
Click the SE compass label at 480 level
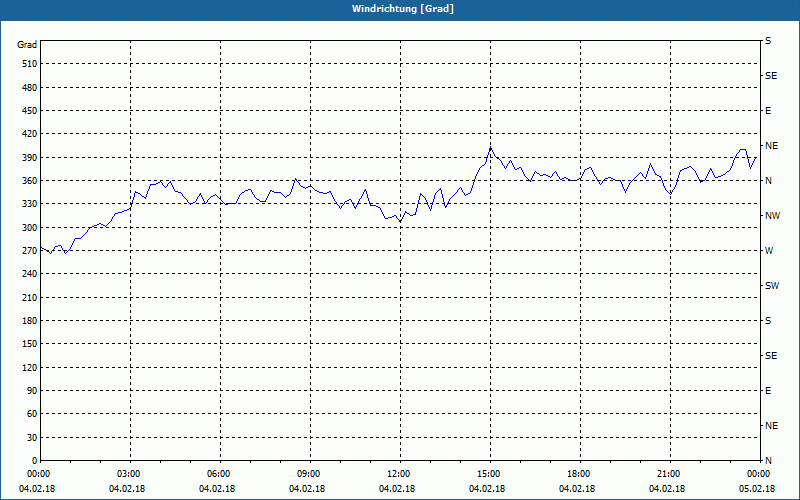[x=771, y=76]
